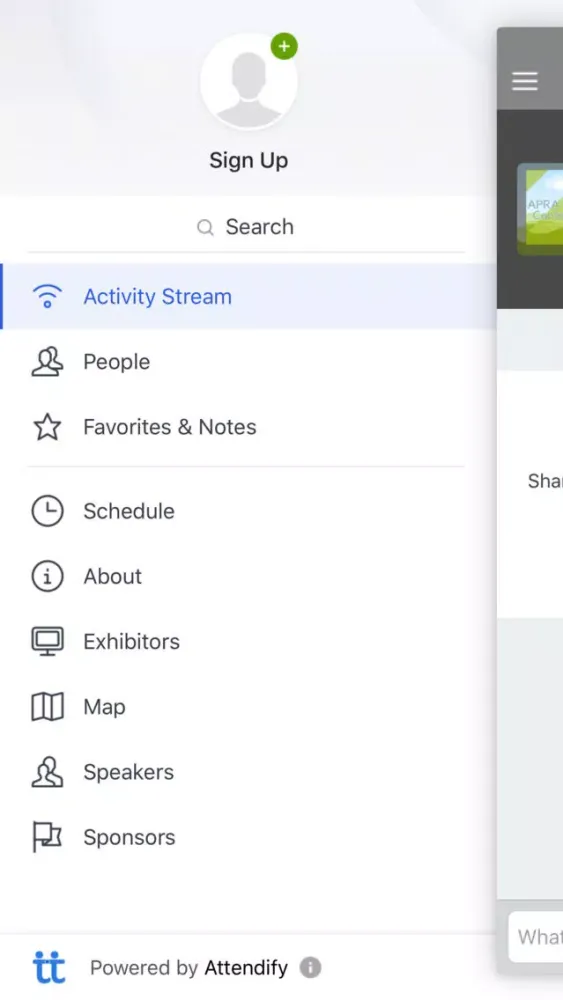Click the Map icon
The image size is (563, 1000).
tap(47, 707)
